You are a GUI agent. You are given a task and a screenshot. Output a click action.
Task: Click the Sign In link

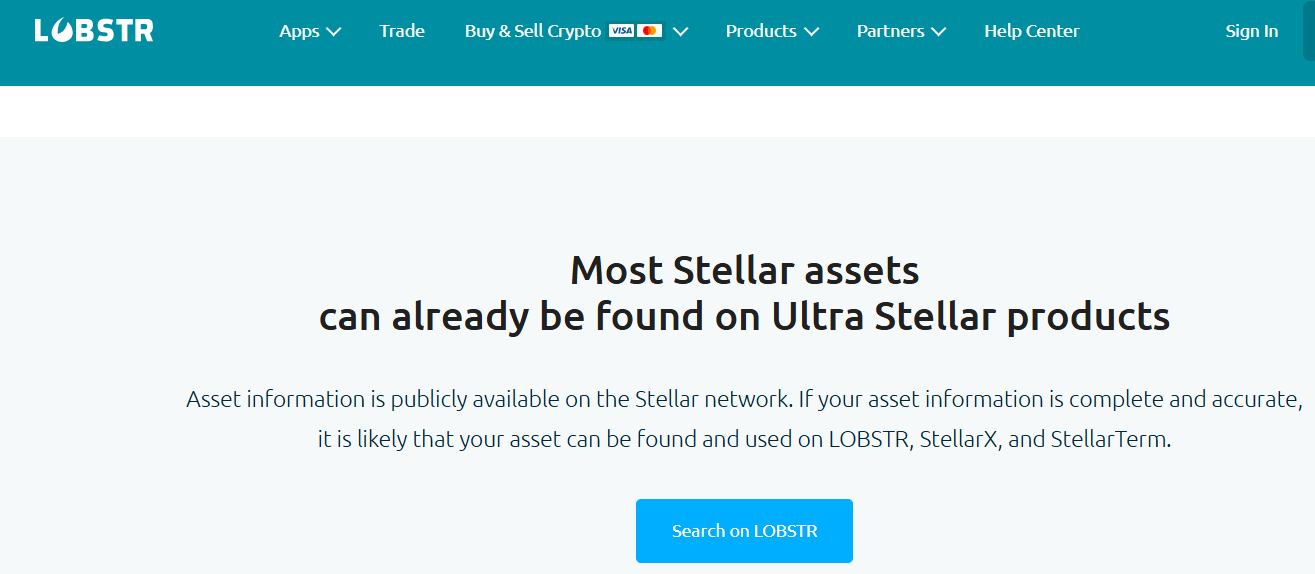coord(1251,31)
